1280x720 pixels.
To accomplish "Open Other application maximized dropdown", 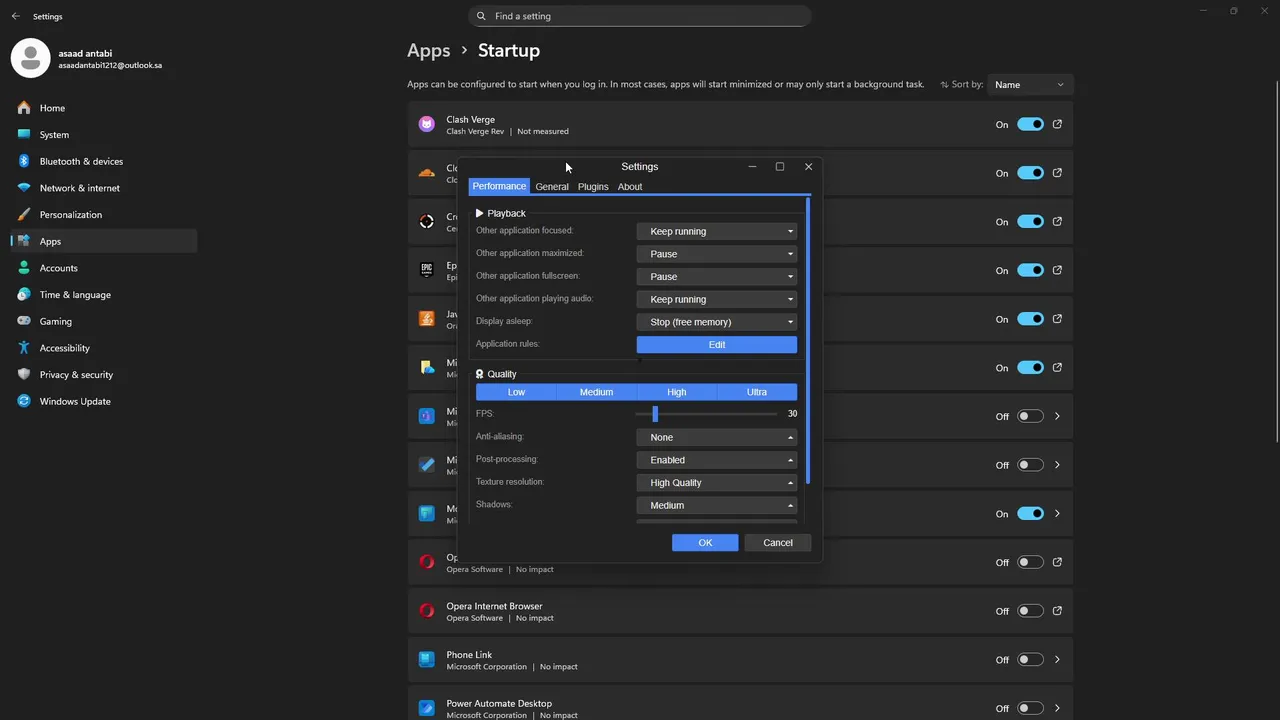I will (x=717, y=254).
